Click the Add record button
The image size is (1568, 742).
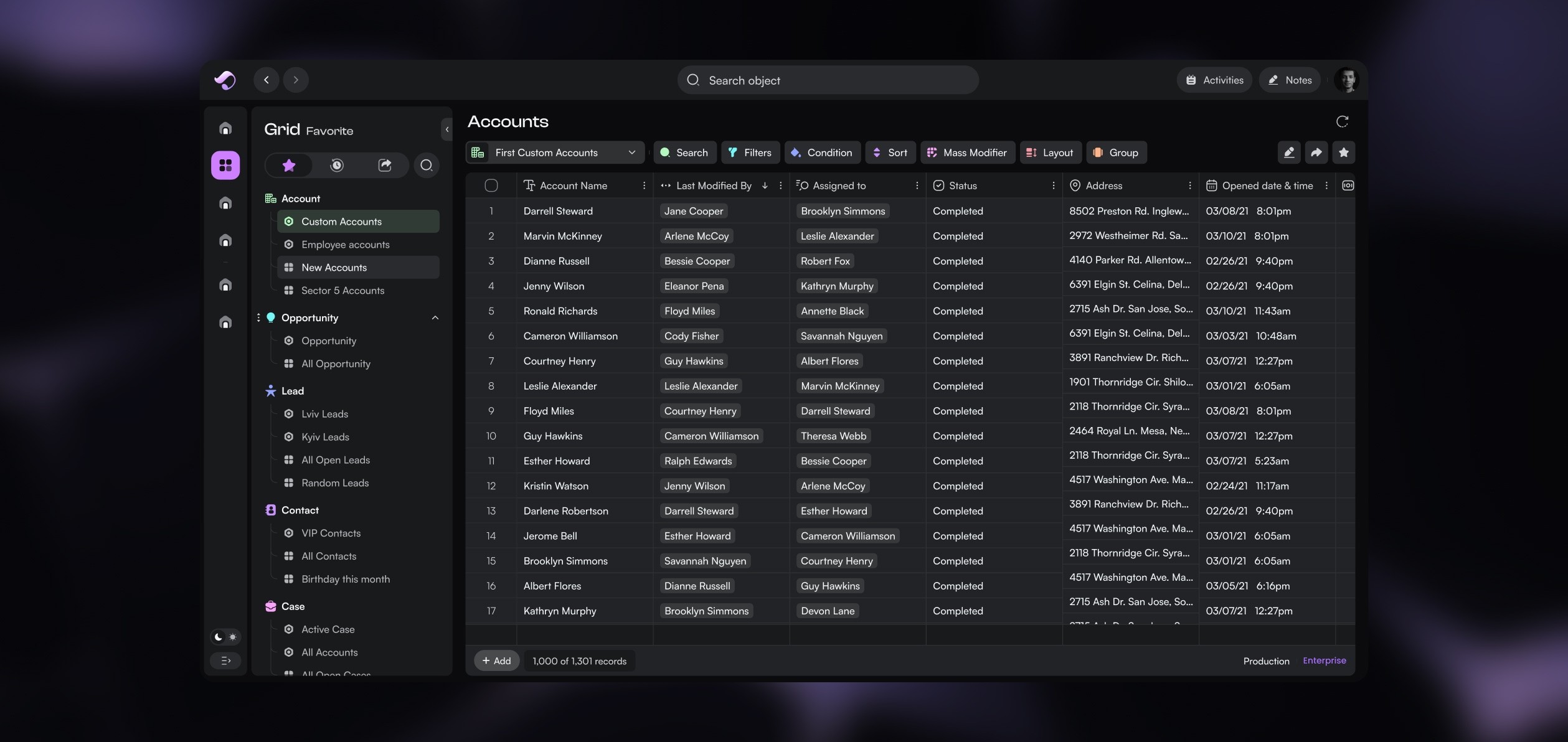[x=496, y=661]
